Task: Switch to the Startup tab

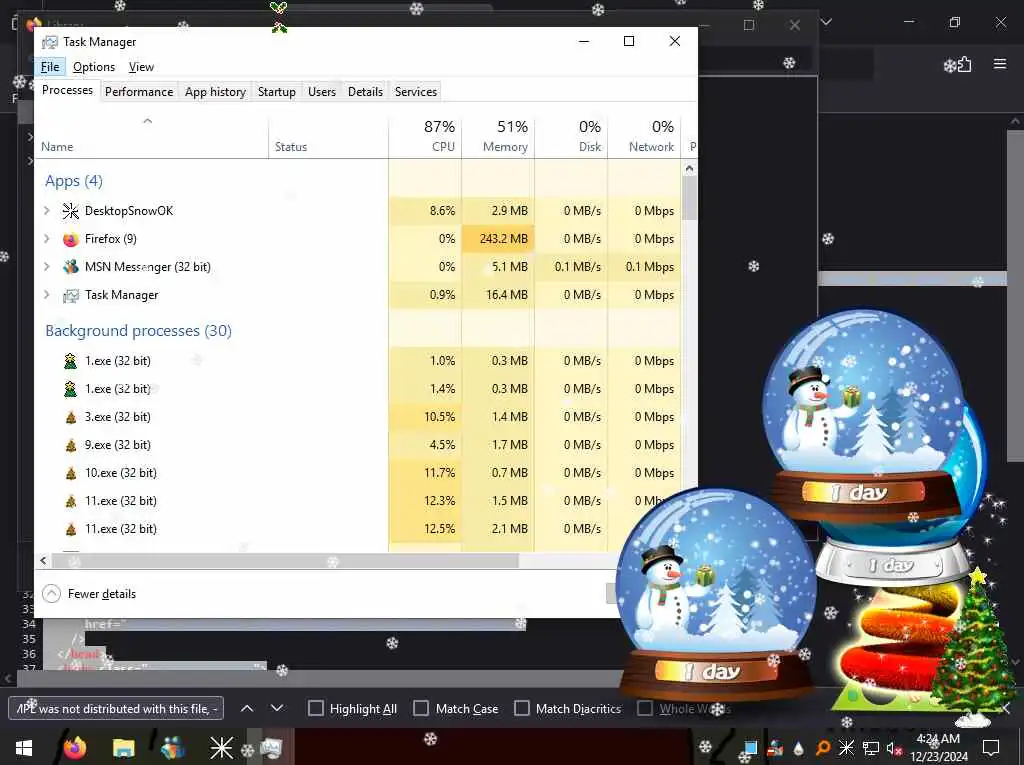Action: click(276, 91)
